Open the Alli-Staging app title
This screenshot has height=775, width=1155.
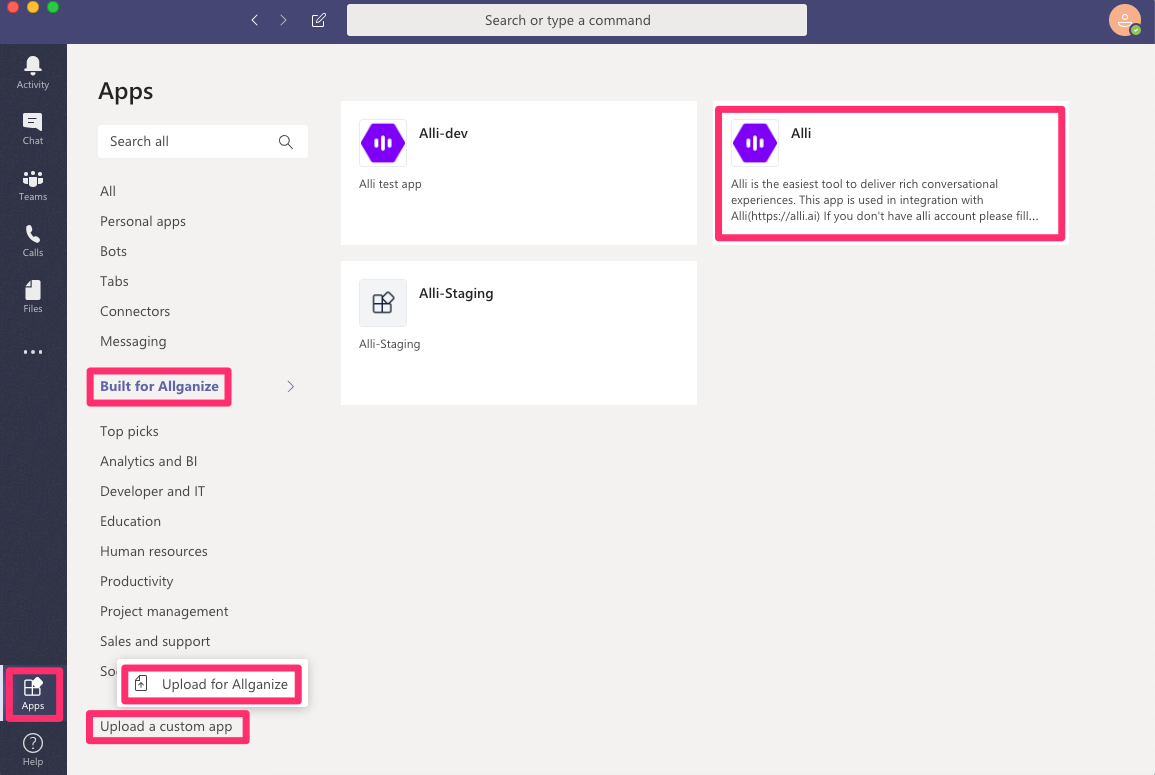(x=456, y=293)
